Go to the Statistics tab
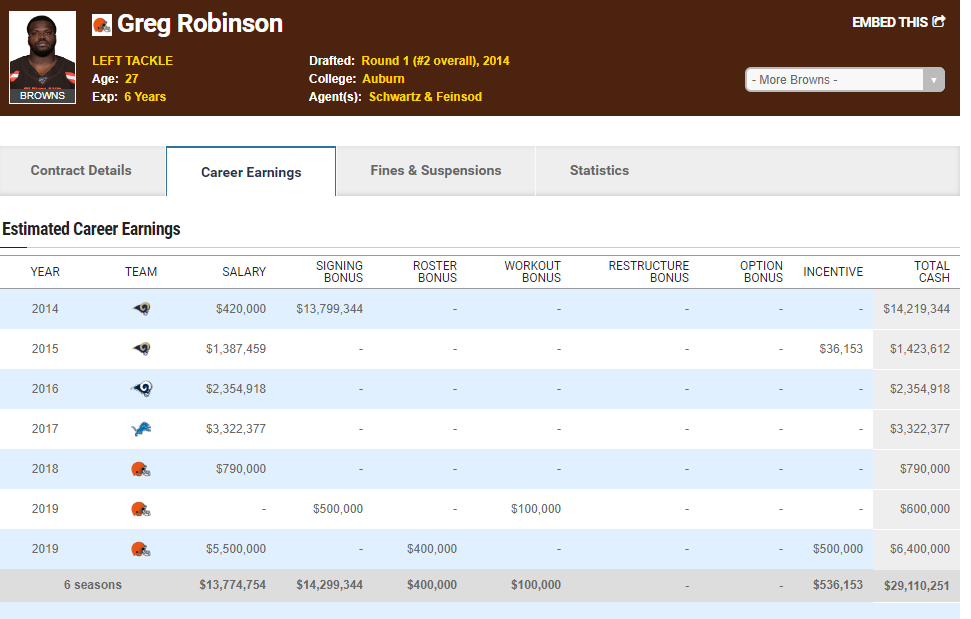This screenshot has width=971, height=619. 599,171
